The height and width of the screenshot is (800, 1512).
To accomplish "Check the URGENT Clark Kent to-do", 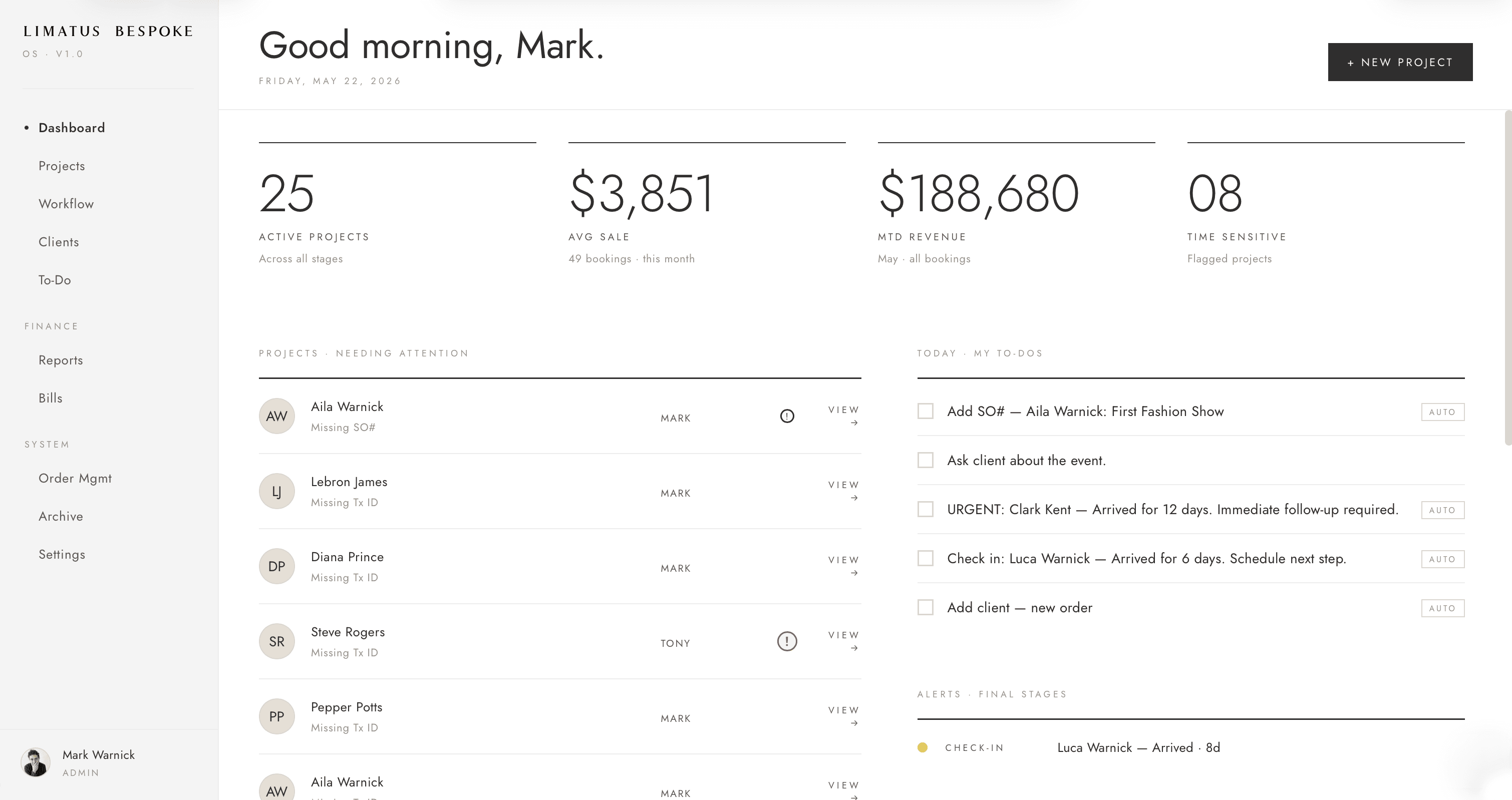I will coord(925,509).
